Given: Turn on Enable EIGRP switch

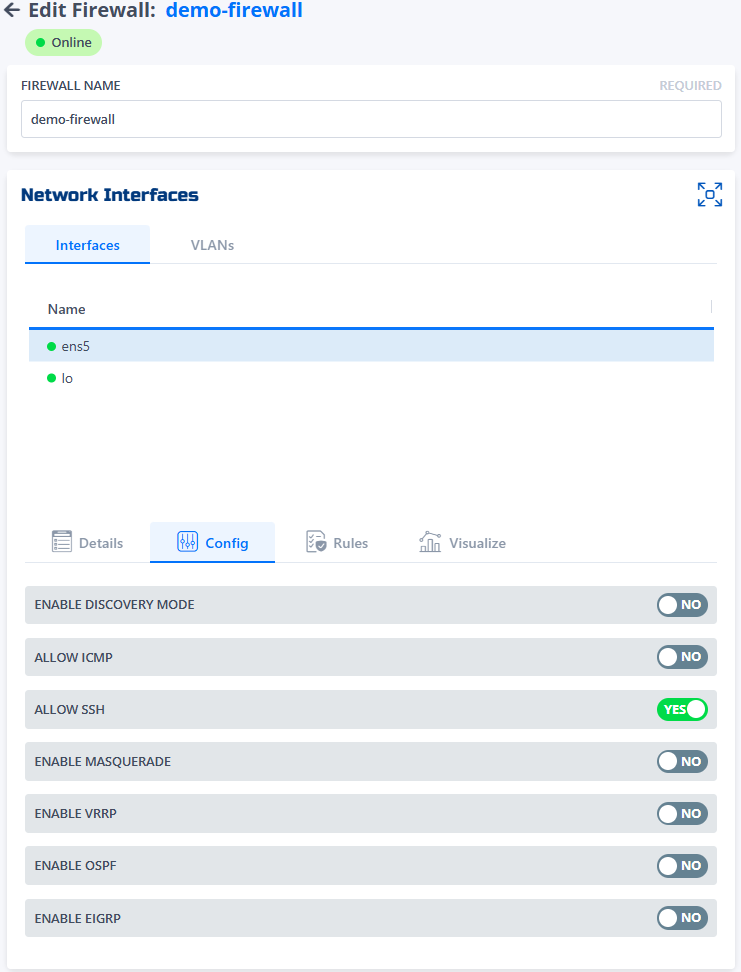Looking at the screenshot, I should tap(682, 917).
